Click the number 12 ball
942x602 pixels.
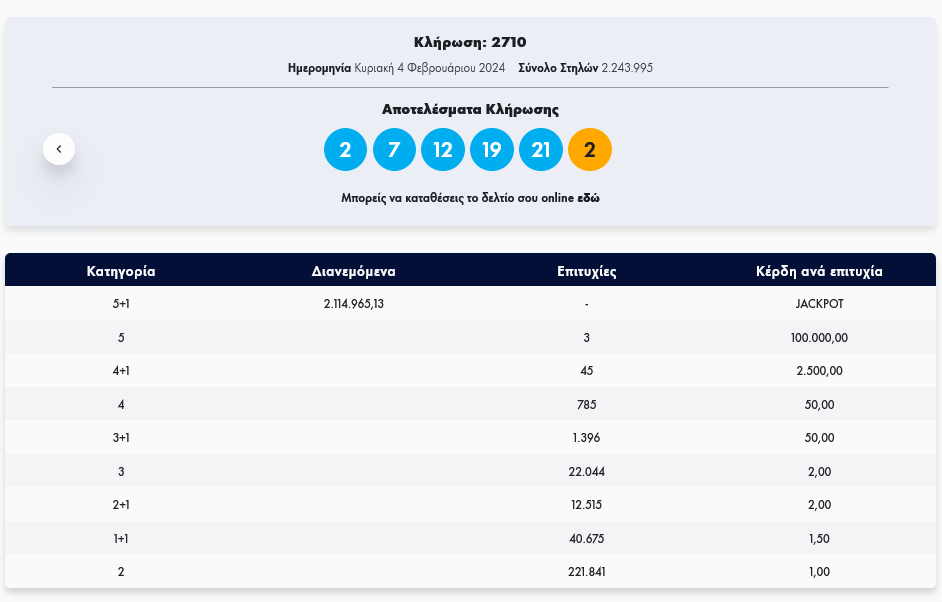point(443,150)
